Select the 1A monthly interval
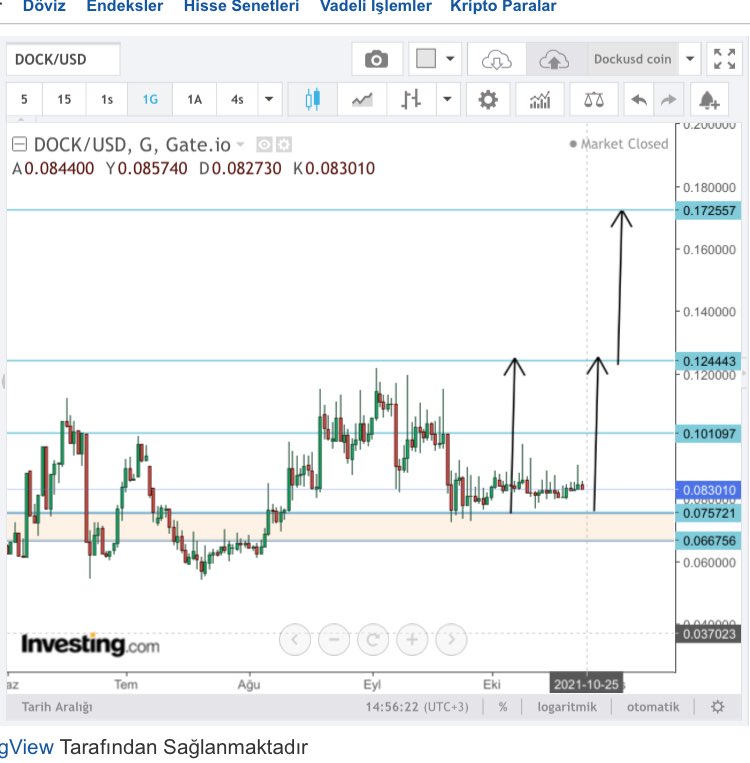This screenshot has width=750, height=763. (x=195, y=99)
